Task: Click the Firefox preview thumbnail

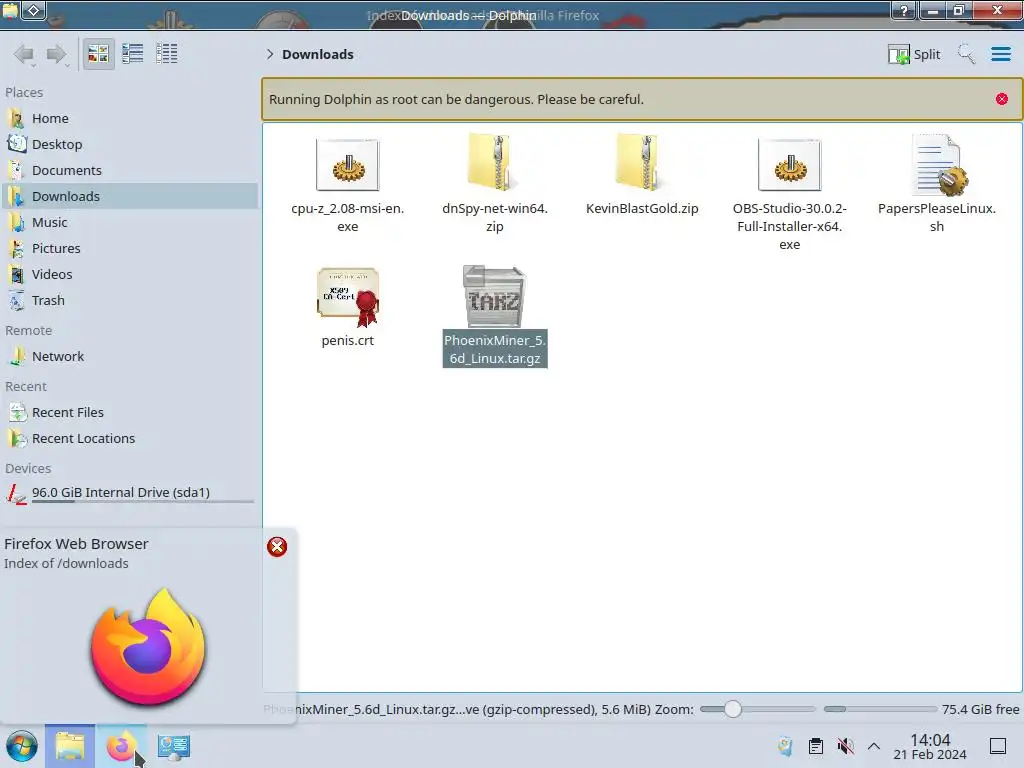Action: click(x=148, y=647)
